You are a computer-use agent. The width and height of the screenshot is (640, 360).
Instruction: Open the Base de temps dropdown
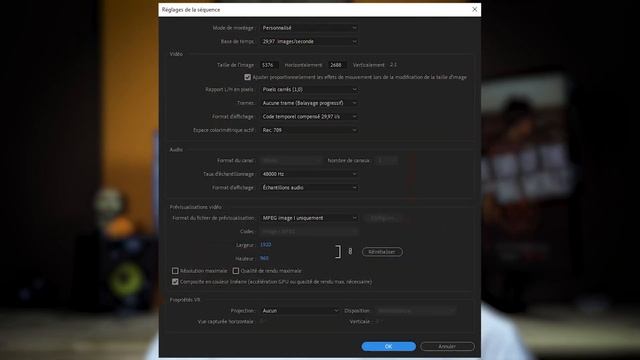pos(309,41)
